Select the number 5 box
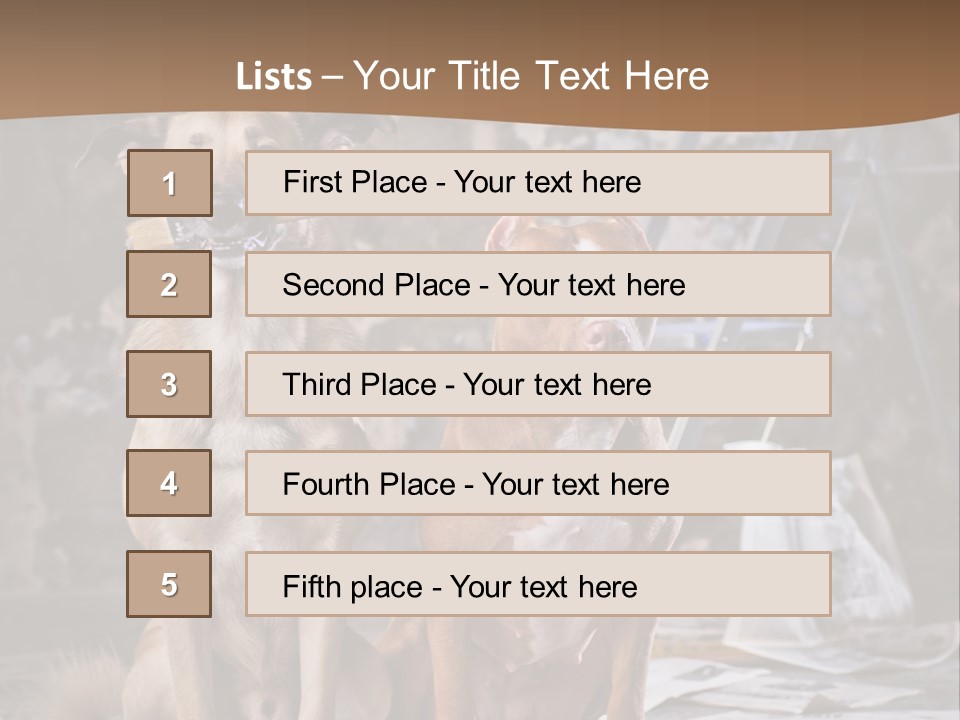The height and width of the screenshot is (720, 960). tap(169, 583)
